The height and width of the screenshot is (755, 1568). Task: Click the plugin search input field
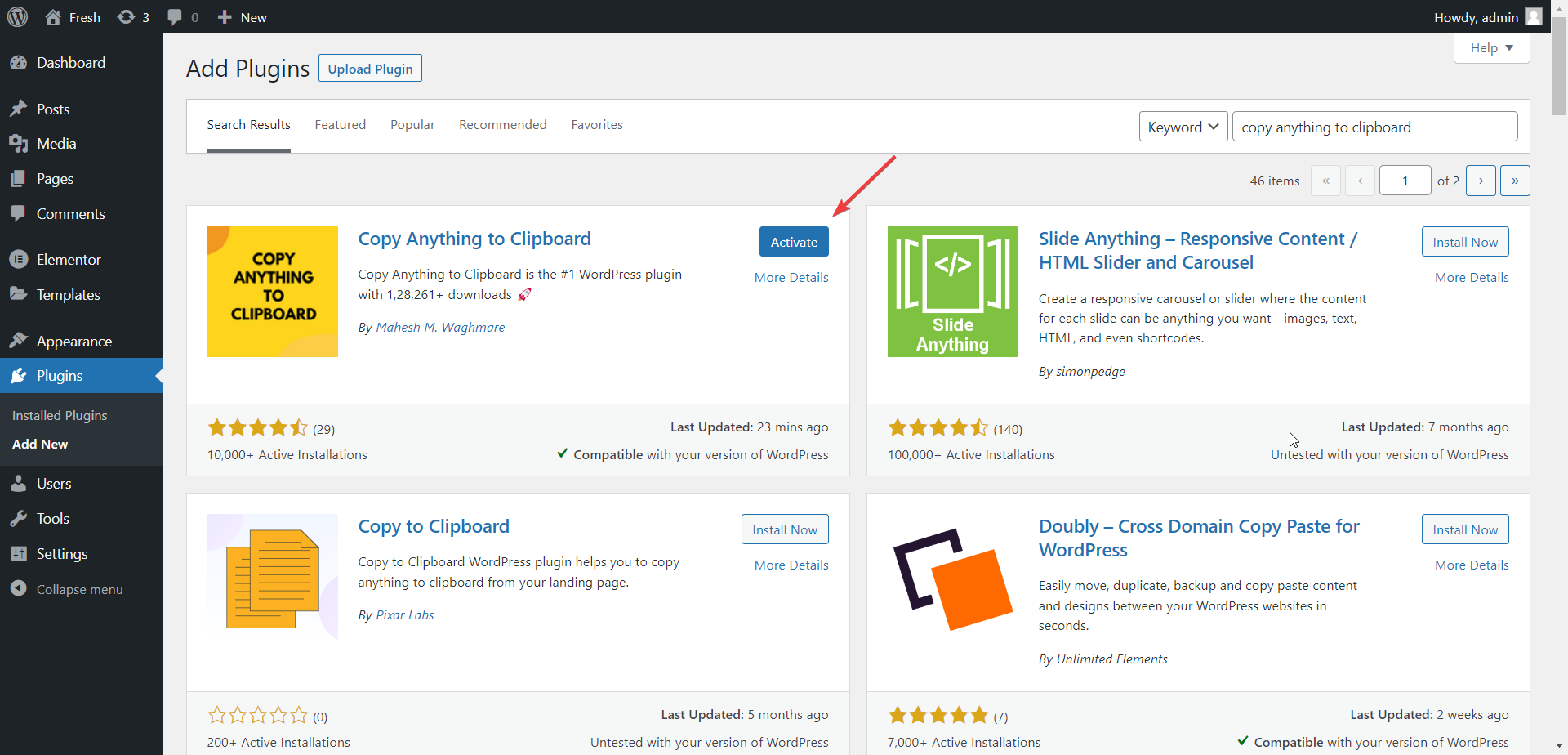tap(1374, 127)
